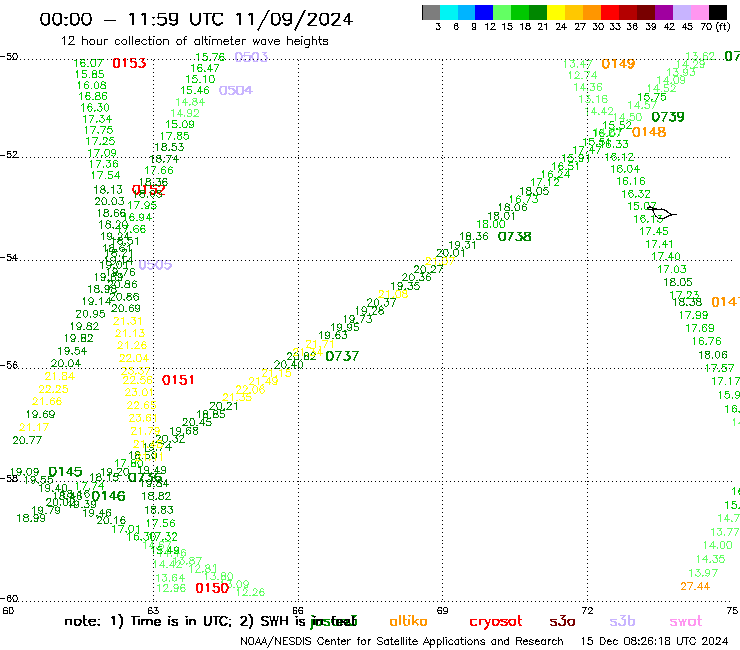Click the 18.82 wave height value

(x=156, y=496)
